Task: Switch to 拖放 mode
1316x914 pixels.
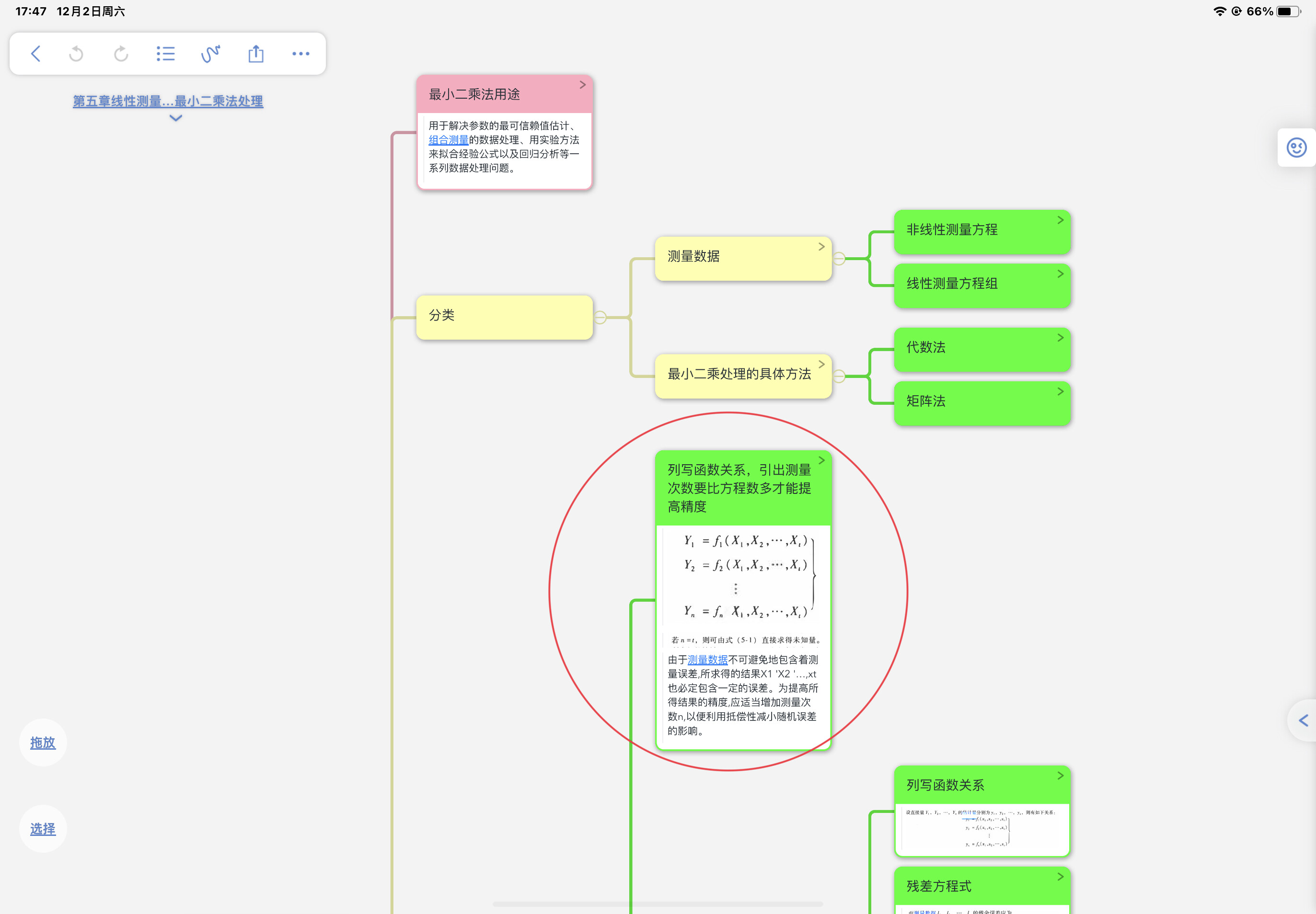Action: pyautogui.click(x=43, y=743)
